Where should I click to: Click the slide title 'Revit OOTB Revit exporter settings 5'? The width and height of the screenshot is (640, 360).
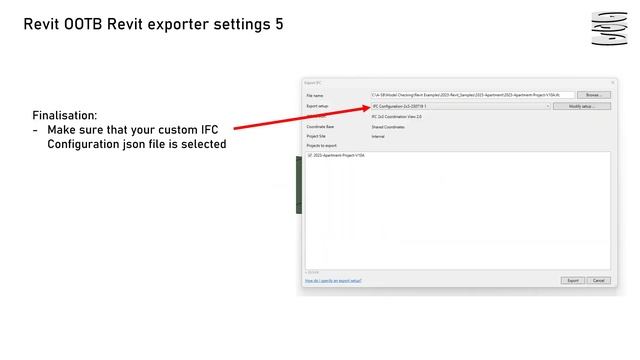point(153,24)
